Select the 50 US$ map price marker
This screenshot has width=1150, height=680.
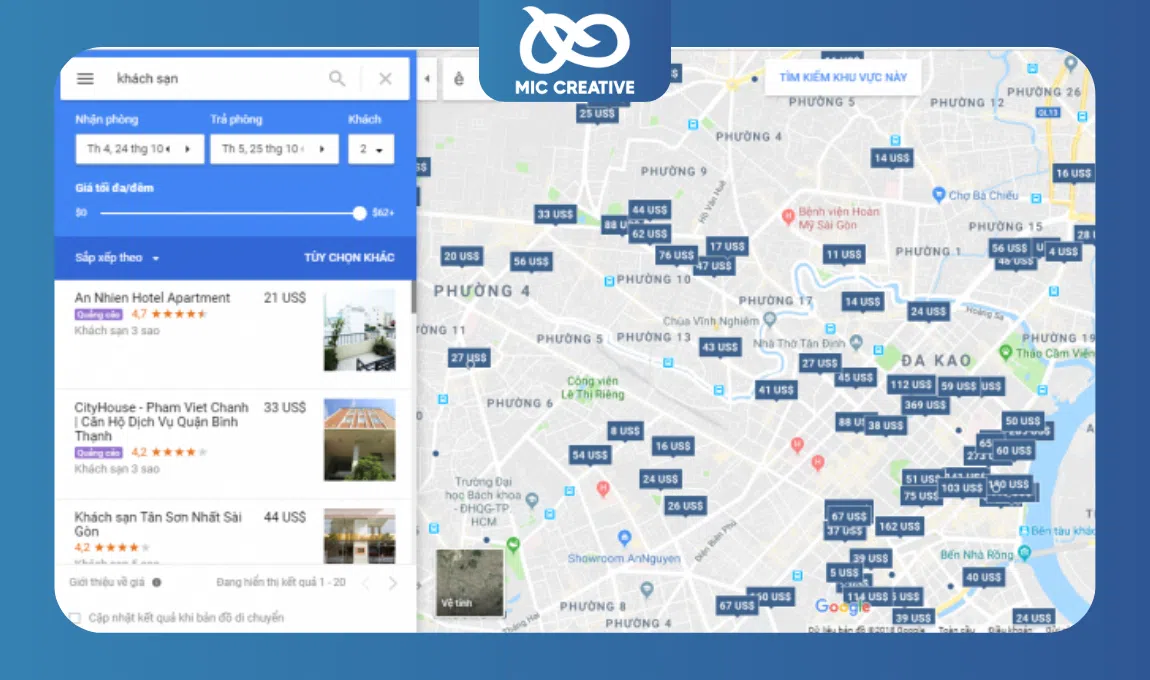[1022, 421]
